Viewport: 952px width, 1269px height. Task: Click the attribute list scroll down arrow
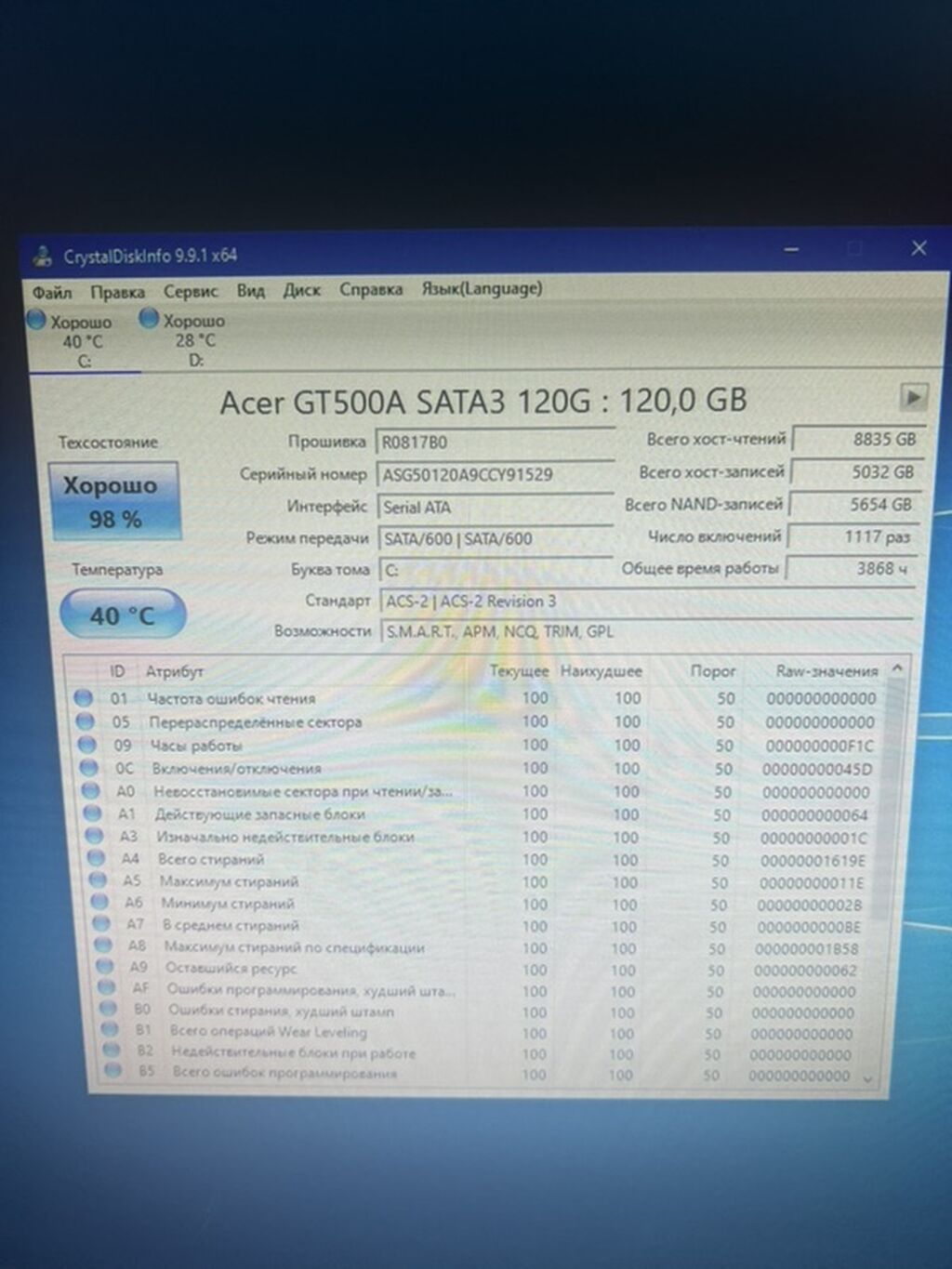click(868, 1078)
